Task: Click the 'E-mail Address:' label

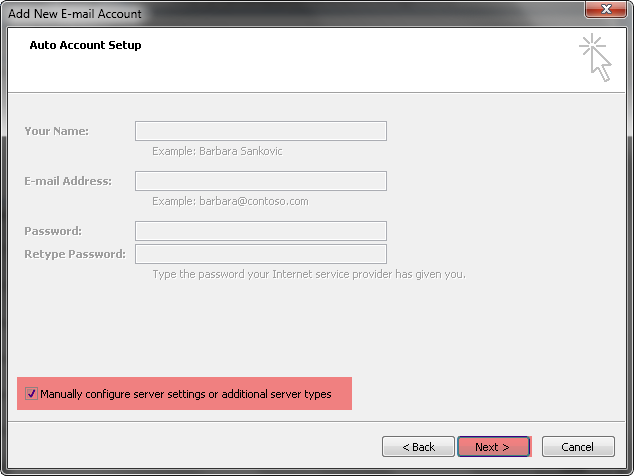Action: point(68,181)
